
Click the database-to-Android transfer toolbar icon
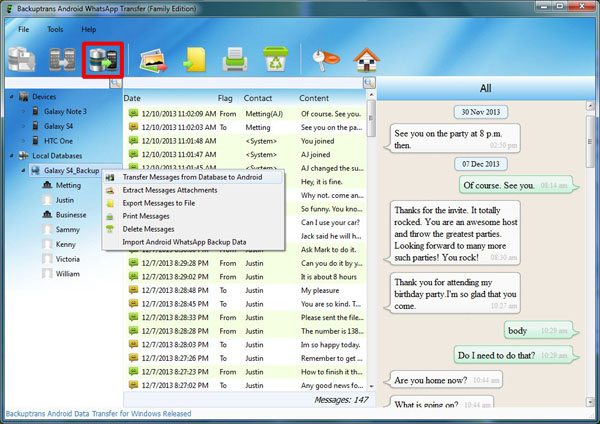tap(103, 60)
